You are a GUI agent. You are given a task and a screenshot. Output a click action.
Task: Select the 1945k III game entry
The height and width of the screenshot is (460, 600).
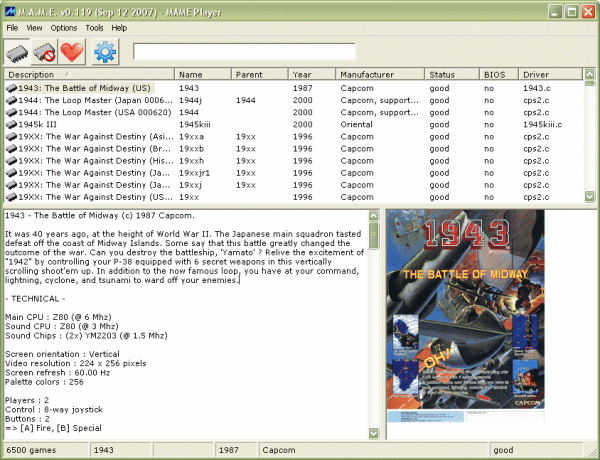click(38, 125)
